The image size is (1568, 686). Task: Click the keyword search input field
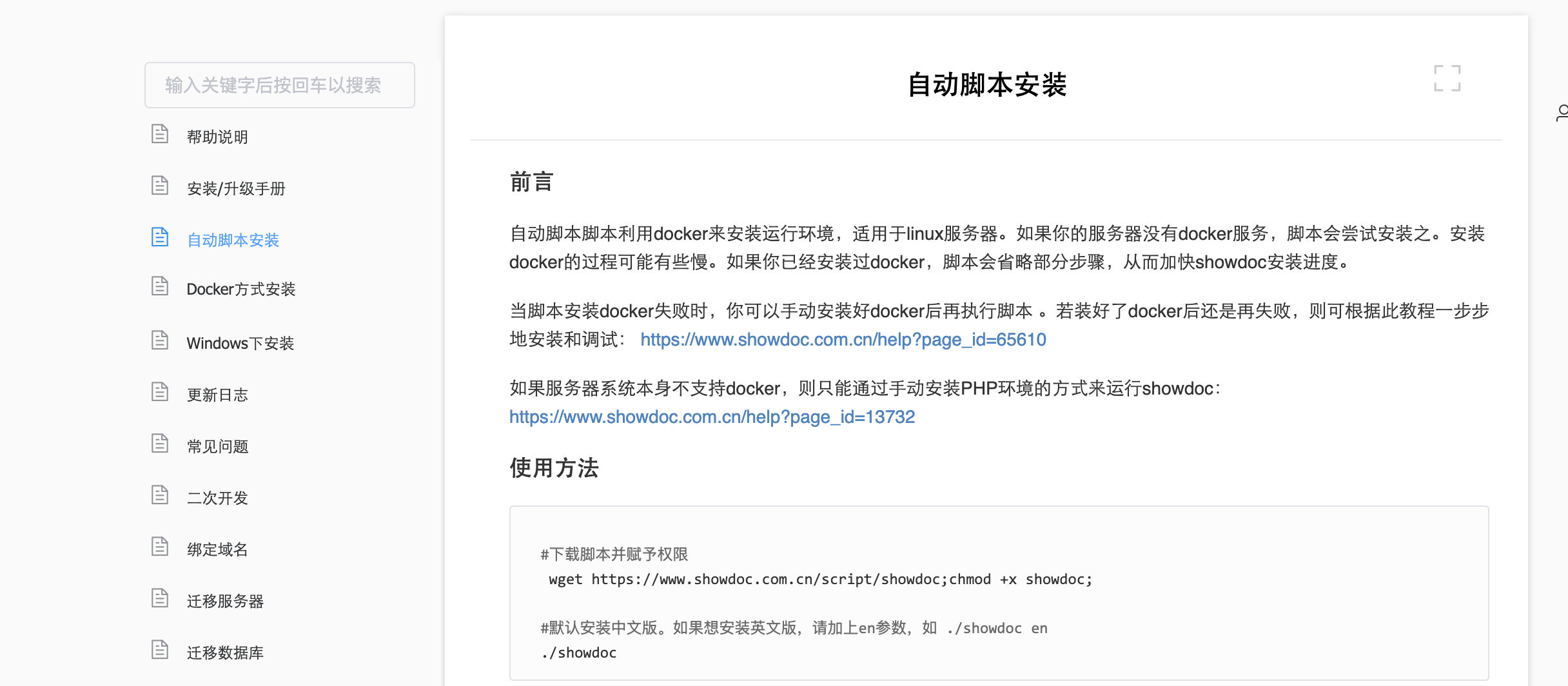click(x=279, y=84)
